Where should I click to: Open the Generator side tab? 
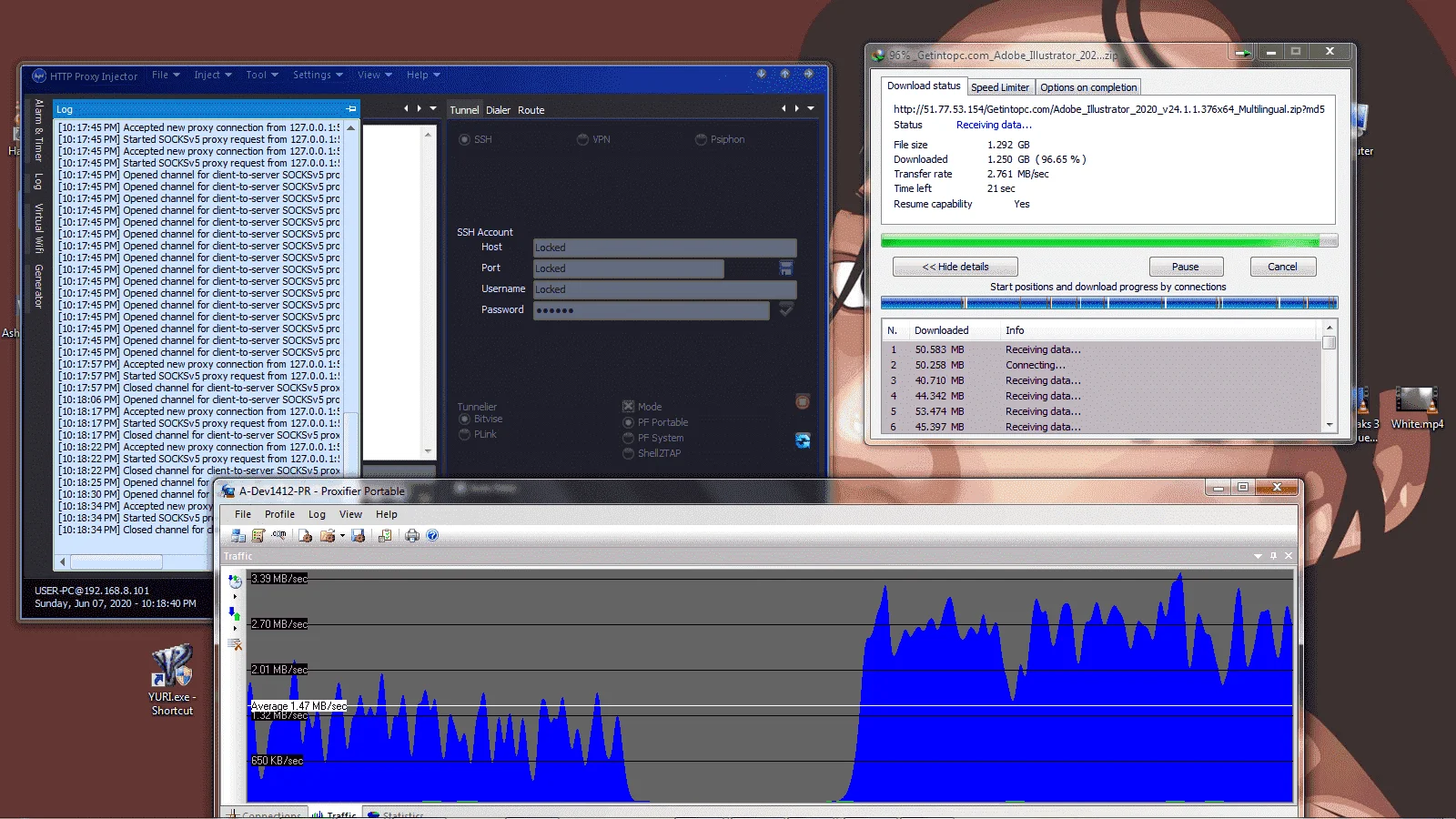pyautogui.click(x=38, y=286)
